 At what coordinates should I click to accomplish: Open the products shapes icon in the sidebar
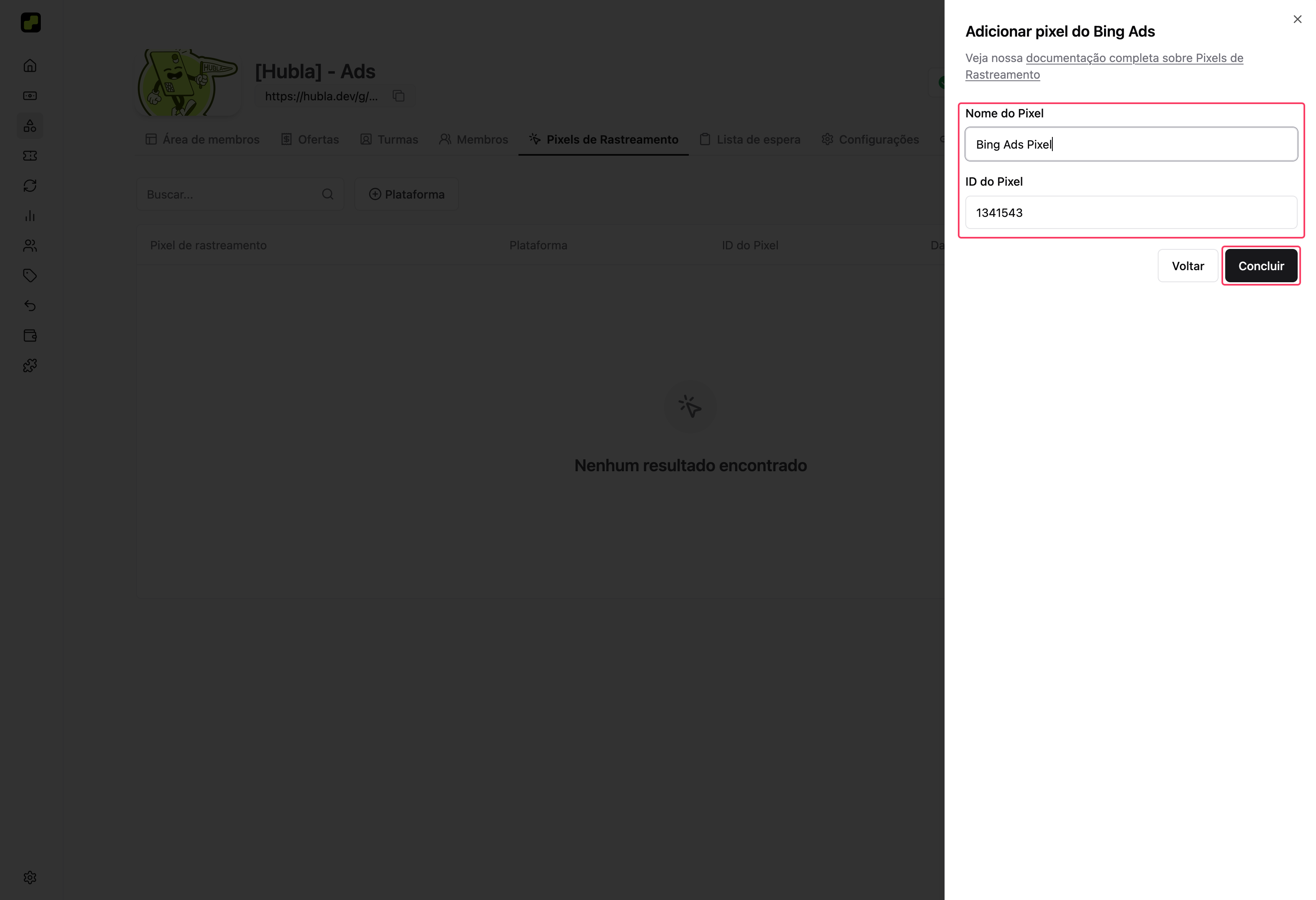(30, 126)
